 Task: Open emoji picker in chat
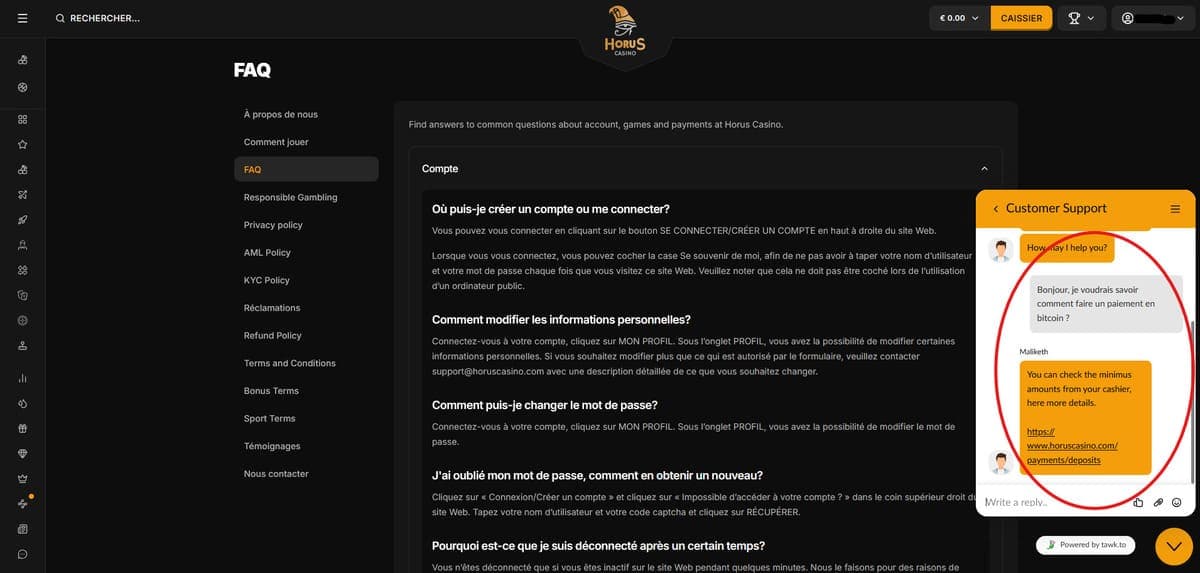pyautogui.click(x=1177, y=502)
